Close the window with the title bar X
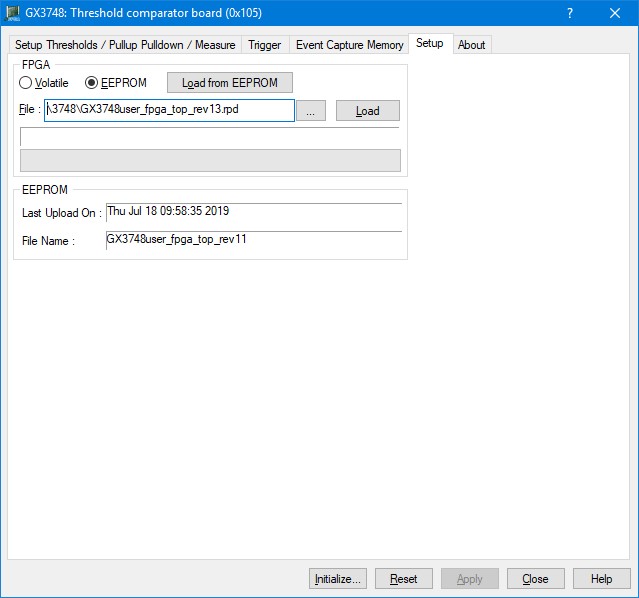 (x=615, y=13)
